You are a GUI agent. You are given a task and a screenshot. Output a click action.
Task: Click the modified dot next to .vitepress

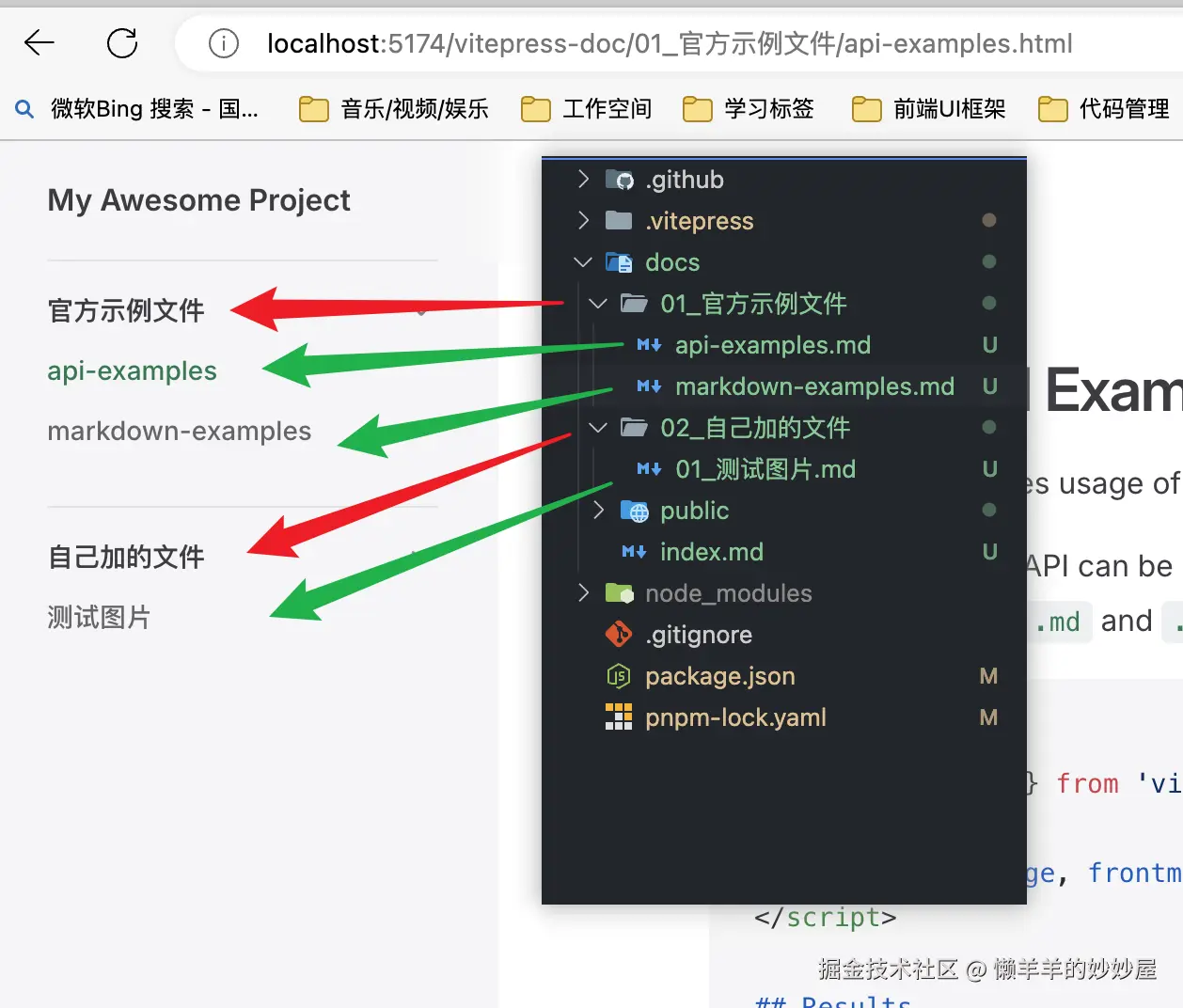coord(988,220)
